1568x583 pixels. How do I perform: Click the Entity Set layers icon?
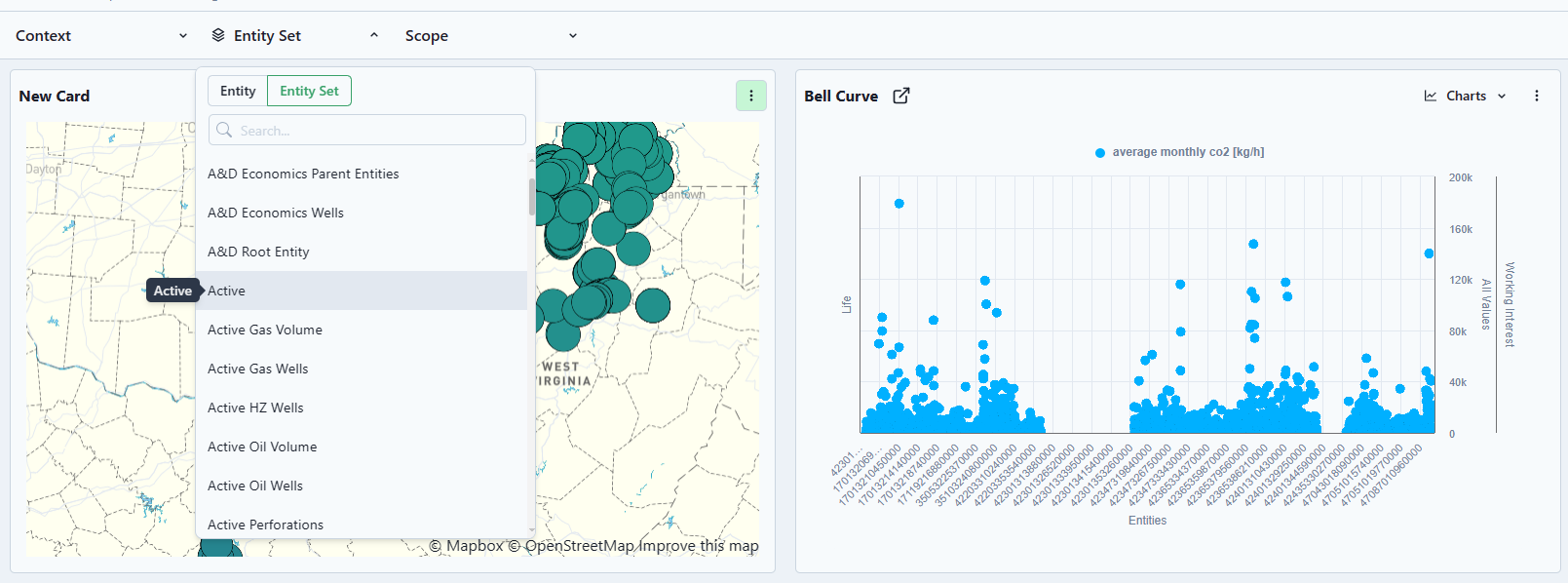(x=218, y=35)
